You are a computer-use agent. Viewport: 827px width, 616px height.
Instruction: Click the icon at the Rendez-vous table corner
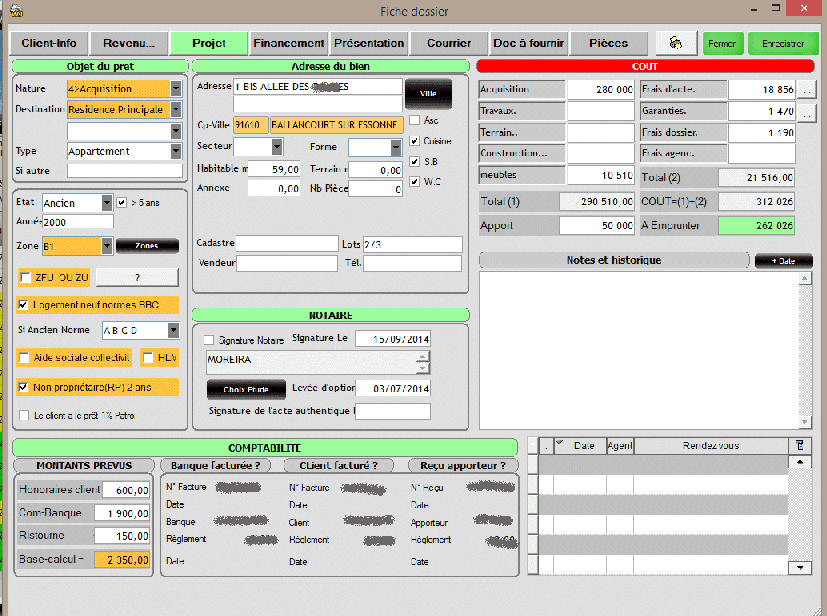[x=799, y=445]
